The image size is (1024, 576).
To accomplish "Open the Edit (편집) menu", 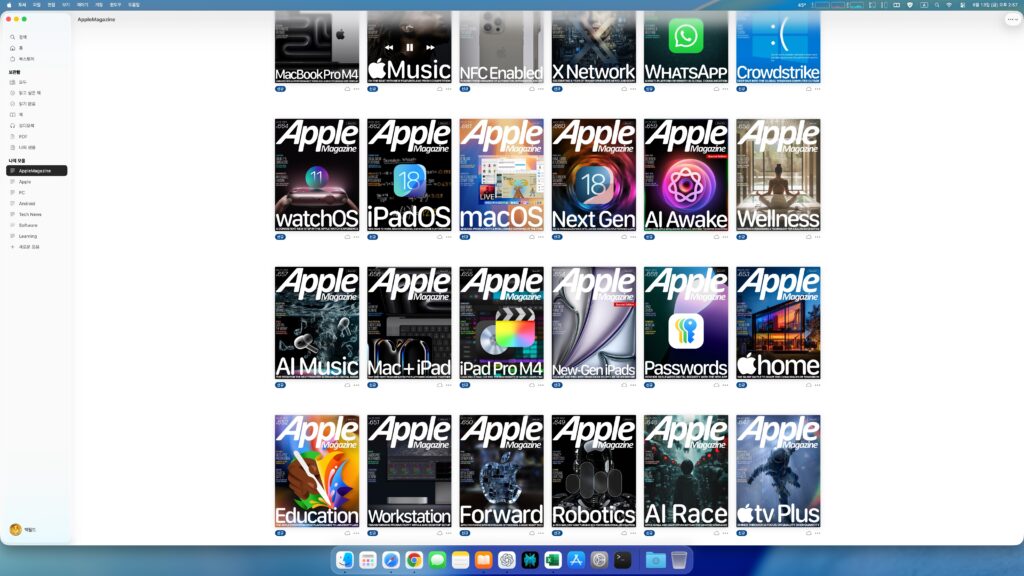I will (51, 5).
